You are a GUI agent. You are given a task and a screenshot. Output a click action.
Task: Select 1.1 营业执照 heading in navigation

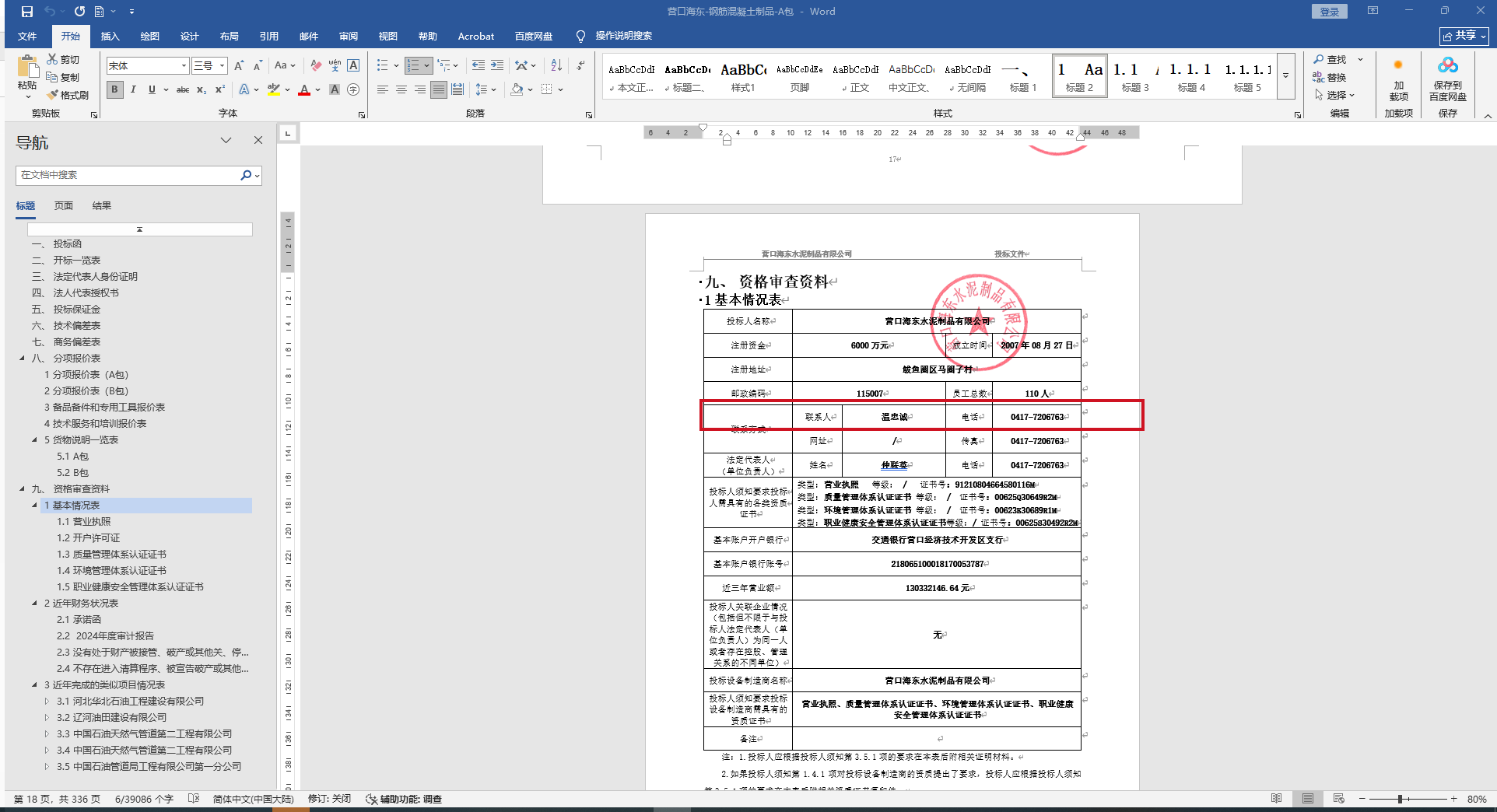(x=84, y=522)
